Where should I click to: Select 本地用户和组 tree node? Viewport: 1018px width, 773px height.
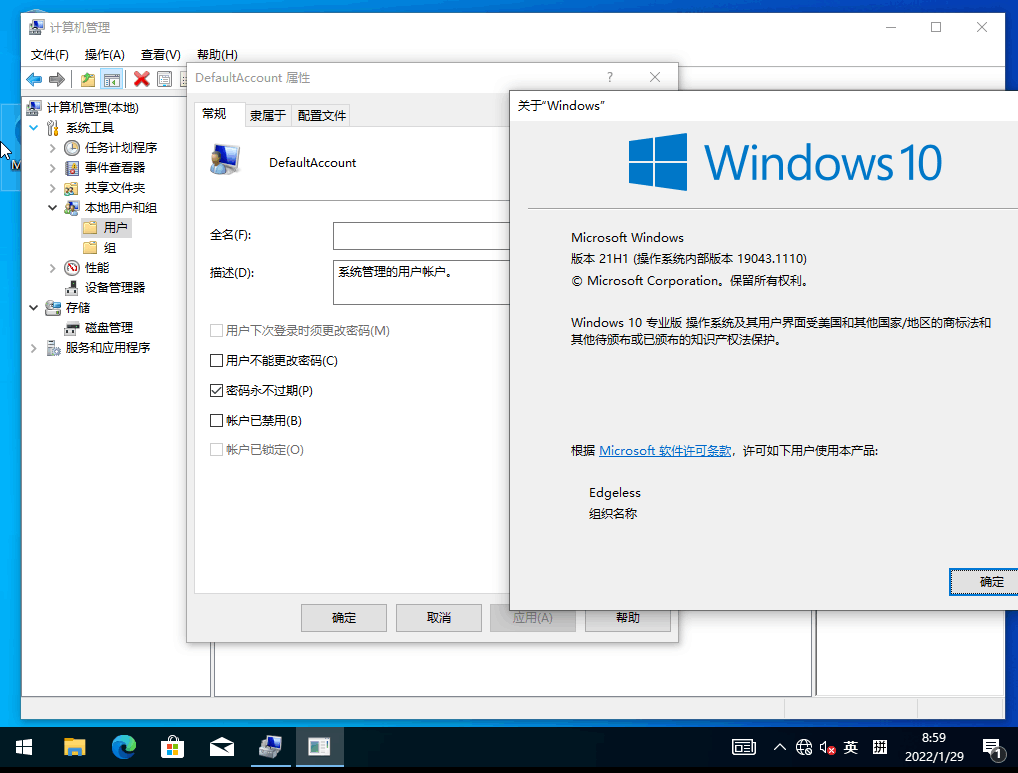click(x=121, y=208)
